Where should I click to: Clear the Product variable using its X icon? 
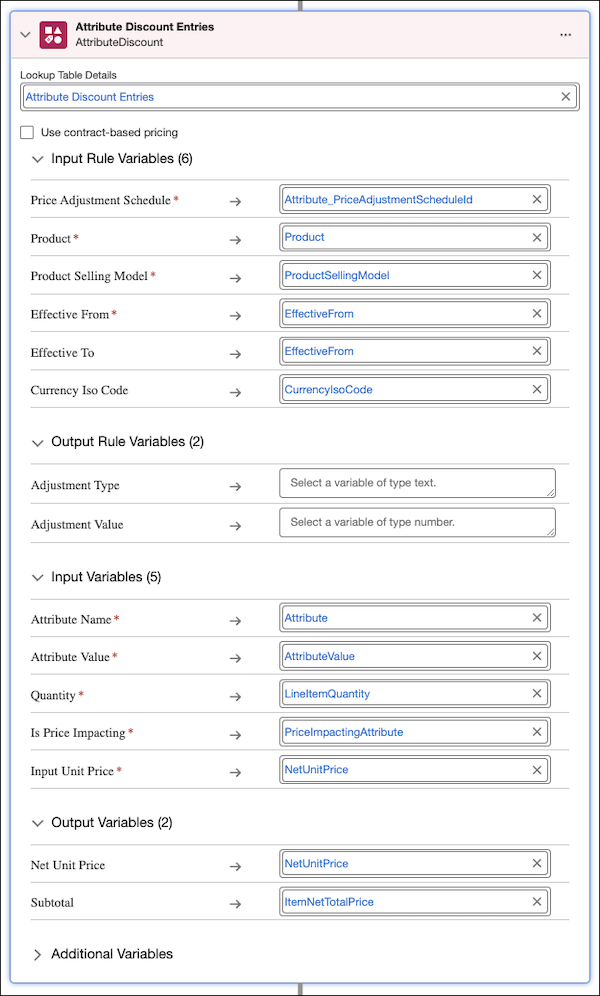[x=537, y=237]
